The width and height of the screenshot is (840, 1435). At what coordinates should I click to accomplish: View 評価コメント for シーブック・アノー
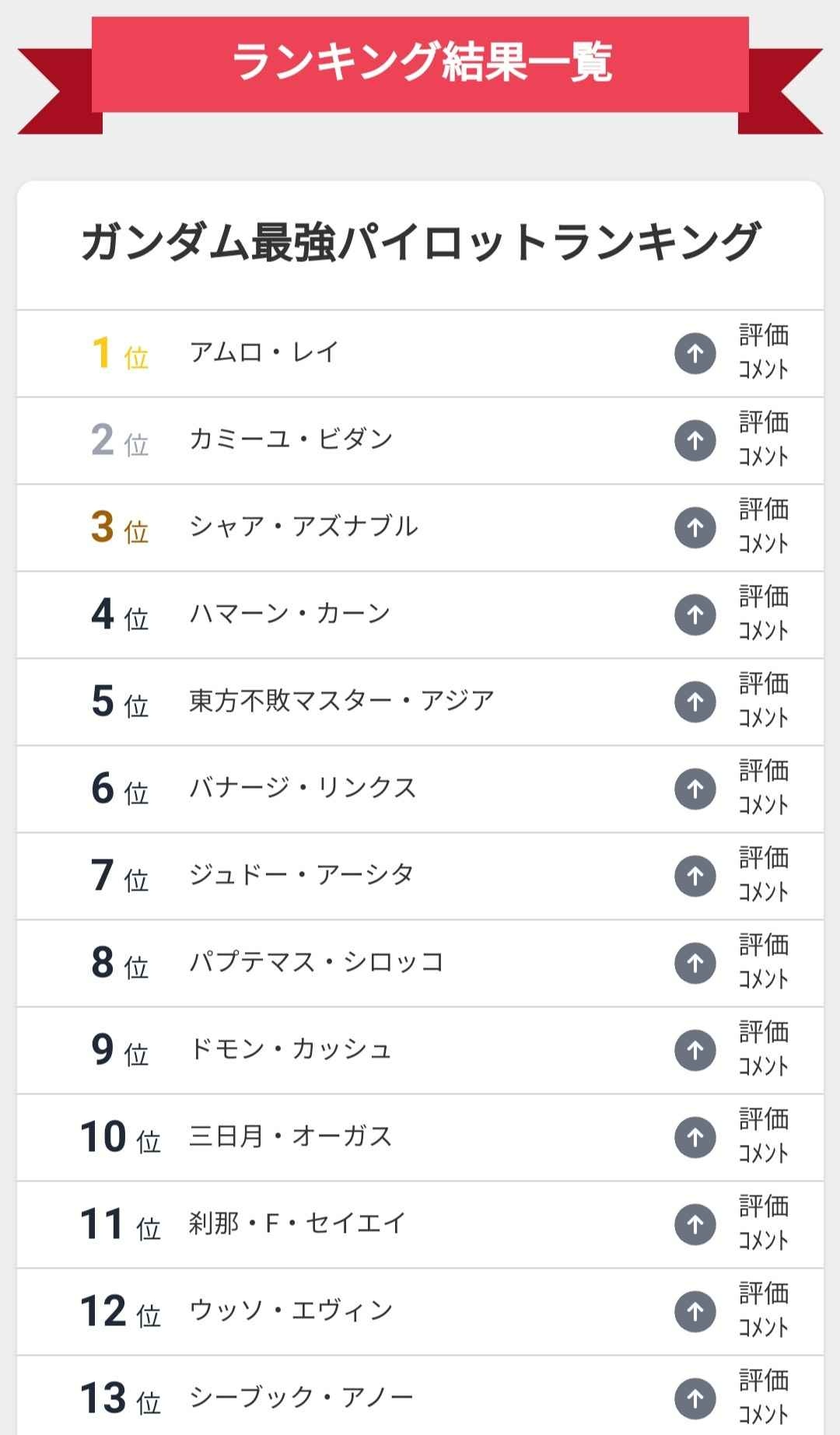tap(764, 1398)
